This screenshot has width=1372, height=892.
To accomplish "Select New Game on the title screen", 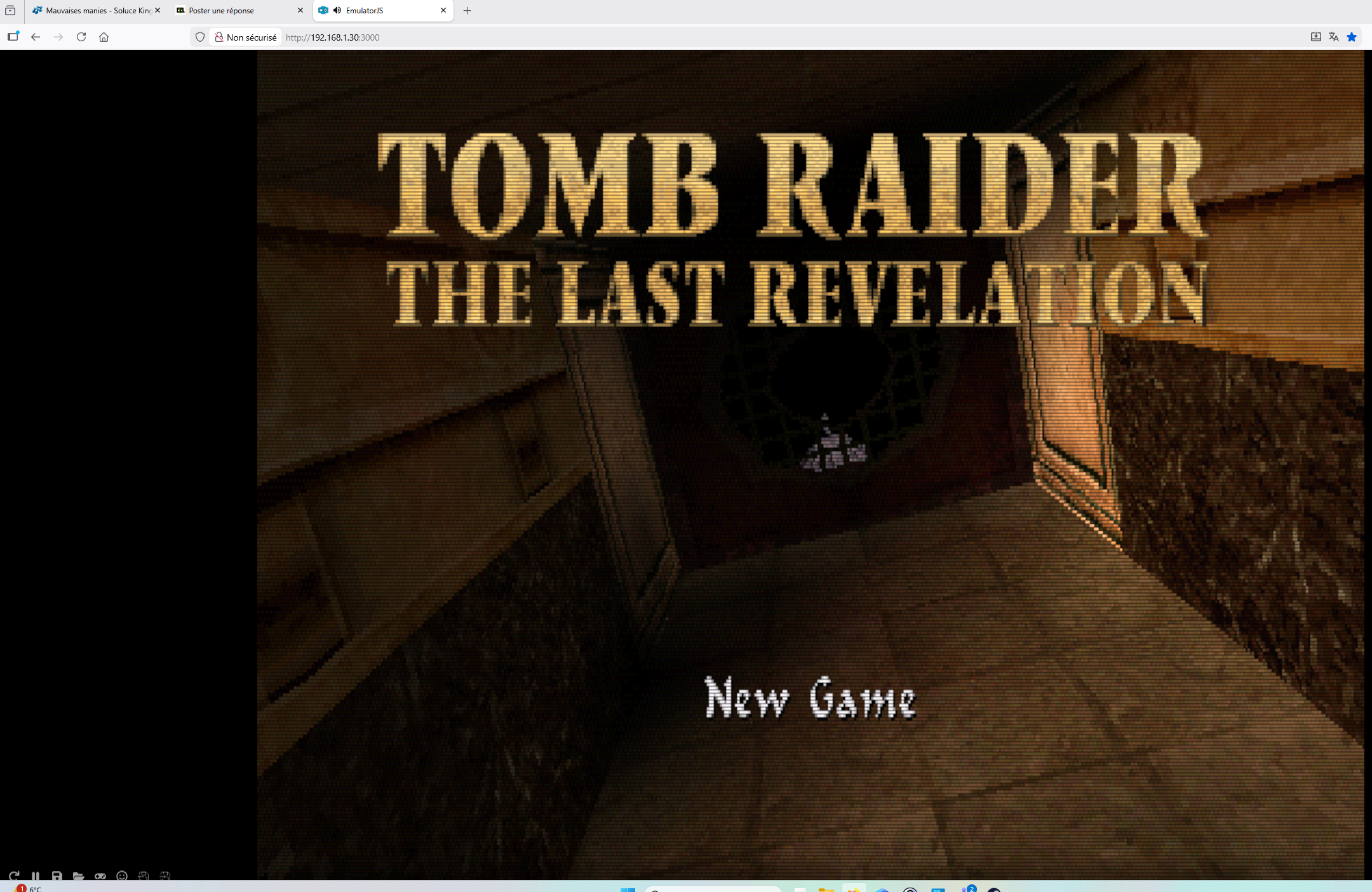I will (x=810, y=697).
